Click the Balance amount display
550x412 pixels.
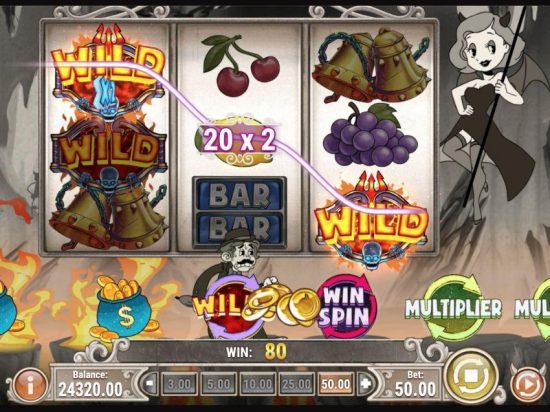coord(90,383)
